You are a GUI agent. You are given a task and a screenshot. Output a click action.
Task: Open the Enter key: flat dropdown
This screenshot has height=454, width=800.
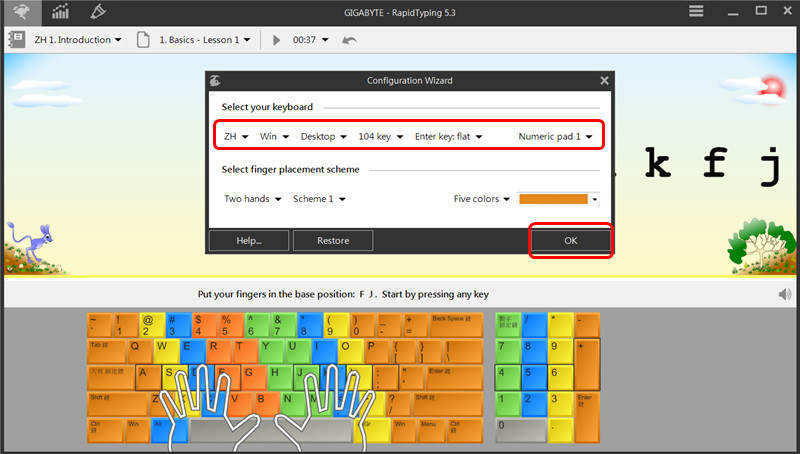[448, 137]
